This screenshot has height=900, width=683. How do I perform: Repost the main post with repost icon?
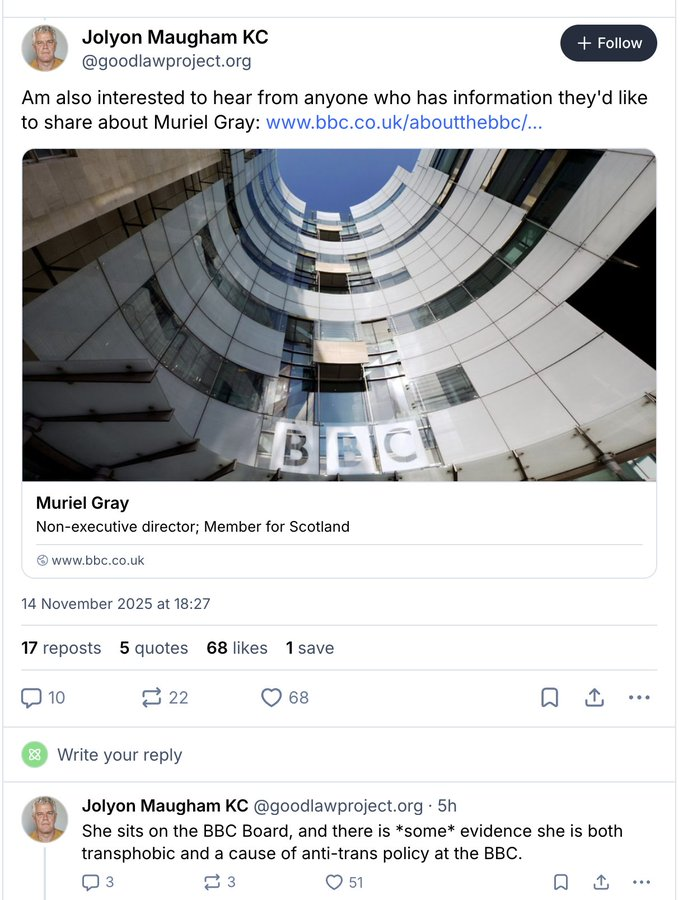coord(152,697)
